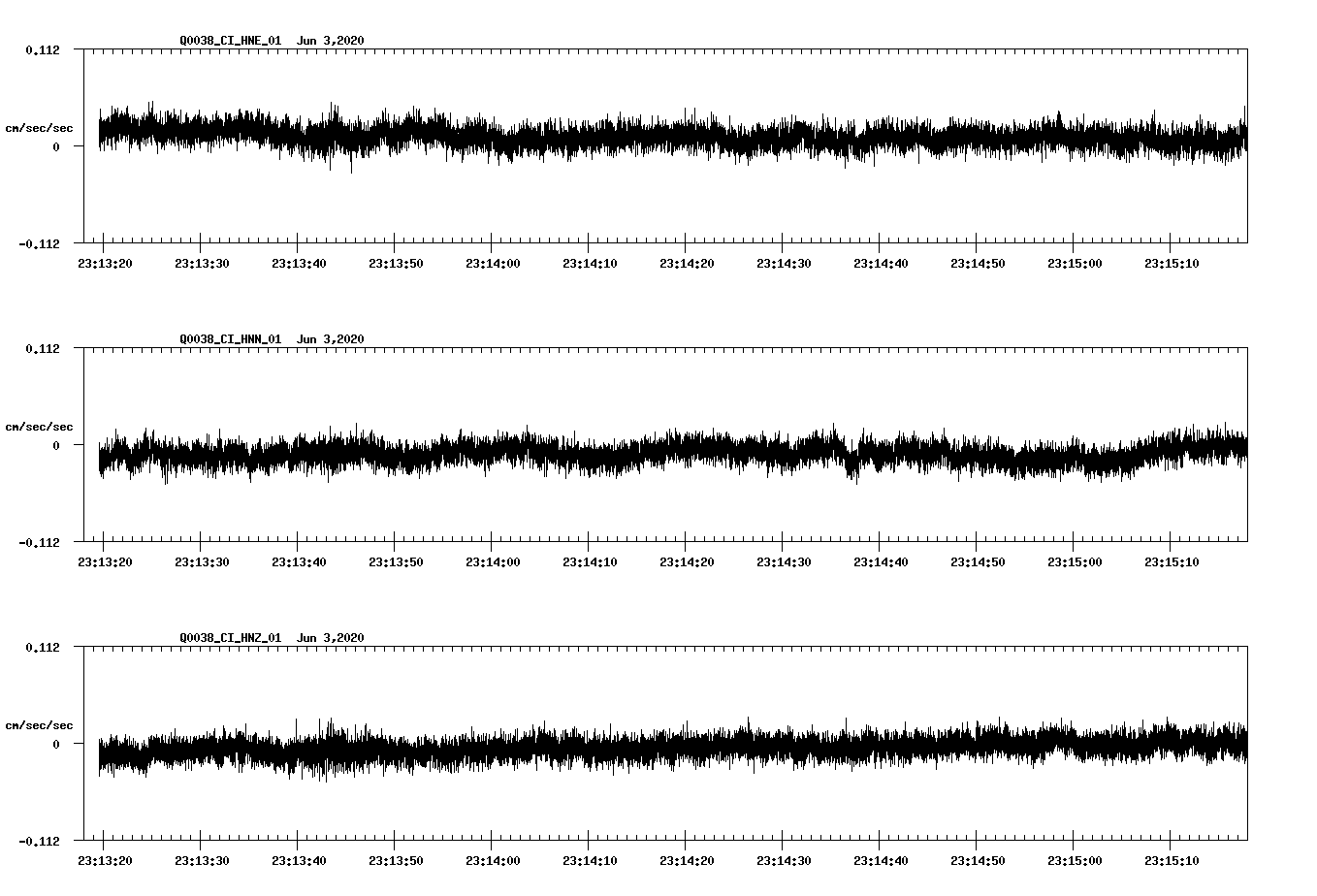Viewport: 1317px width, 896px height.
Task: Select 23:14:30 tick label below HNN trace
Action: (784, 562)
